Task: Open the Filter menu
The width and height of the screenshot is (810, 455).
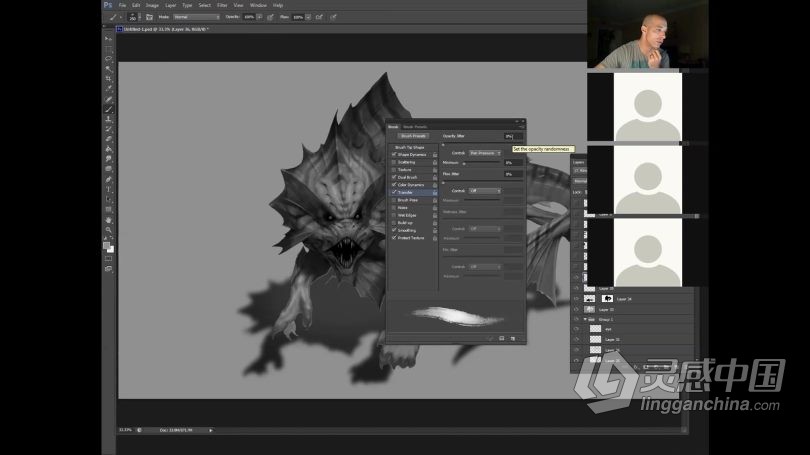Action: 222,5
